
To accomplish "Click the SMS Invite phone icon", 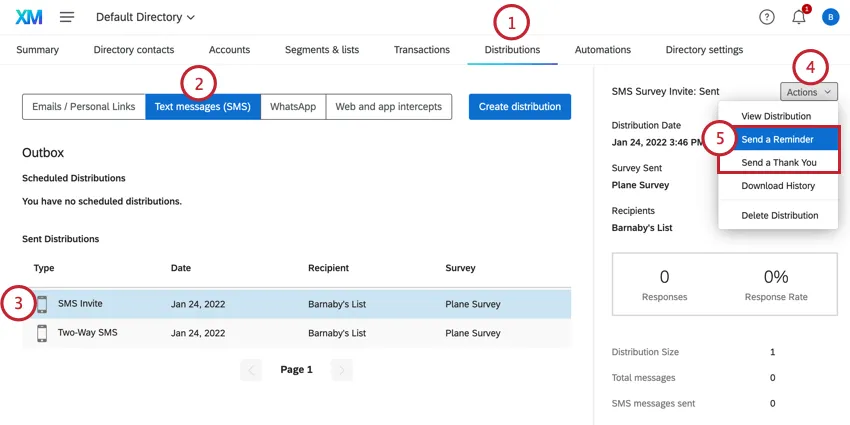I will (42, 304).
